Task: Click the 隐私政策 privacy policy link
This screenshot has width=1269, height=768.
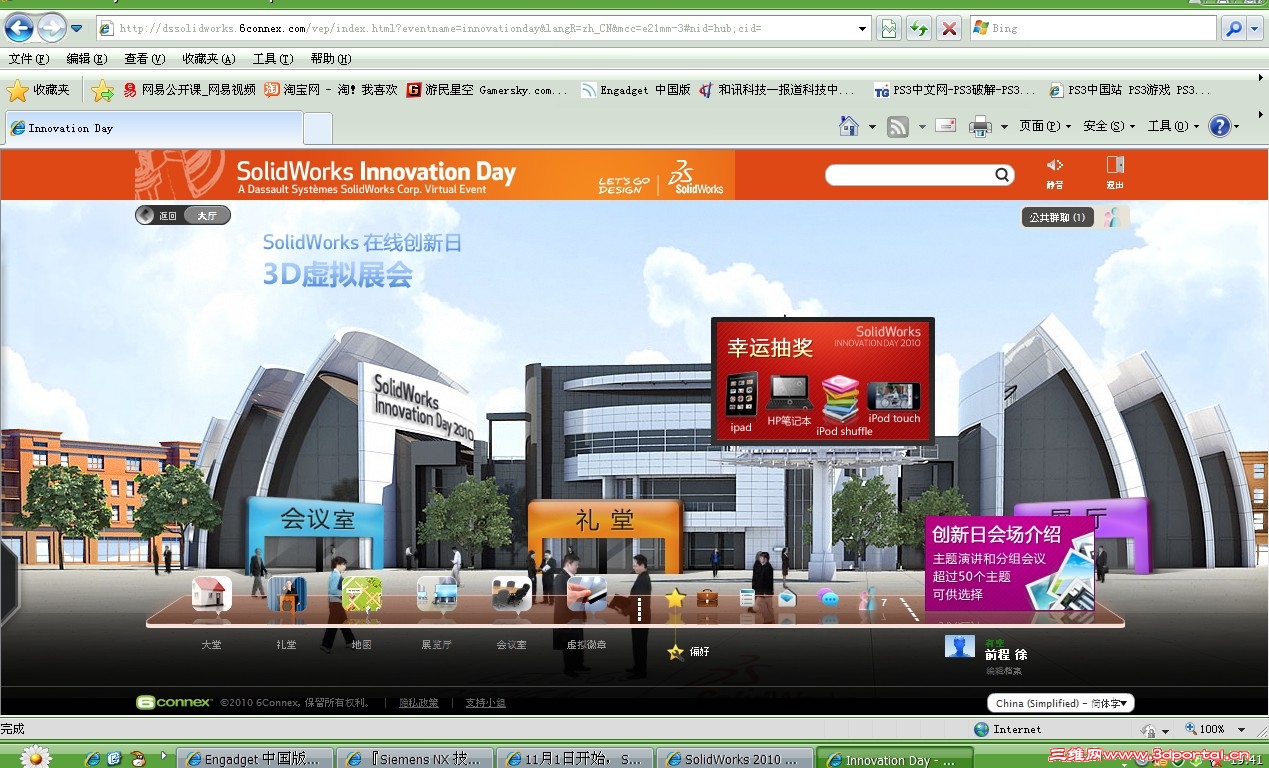Action: point(419,703)
